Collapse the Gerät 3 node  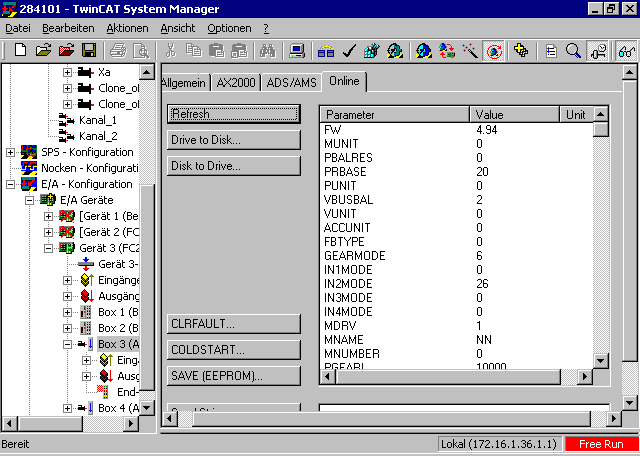pos(49,248)
